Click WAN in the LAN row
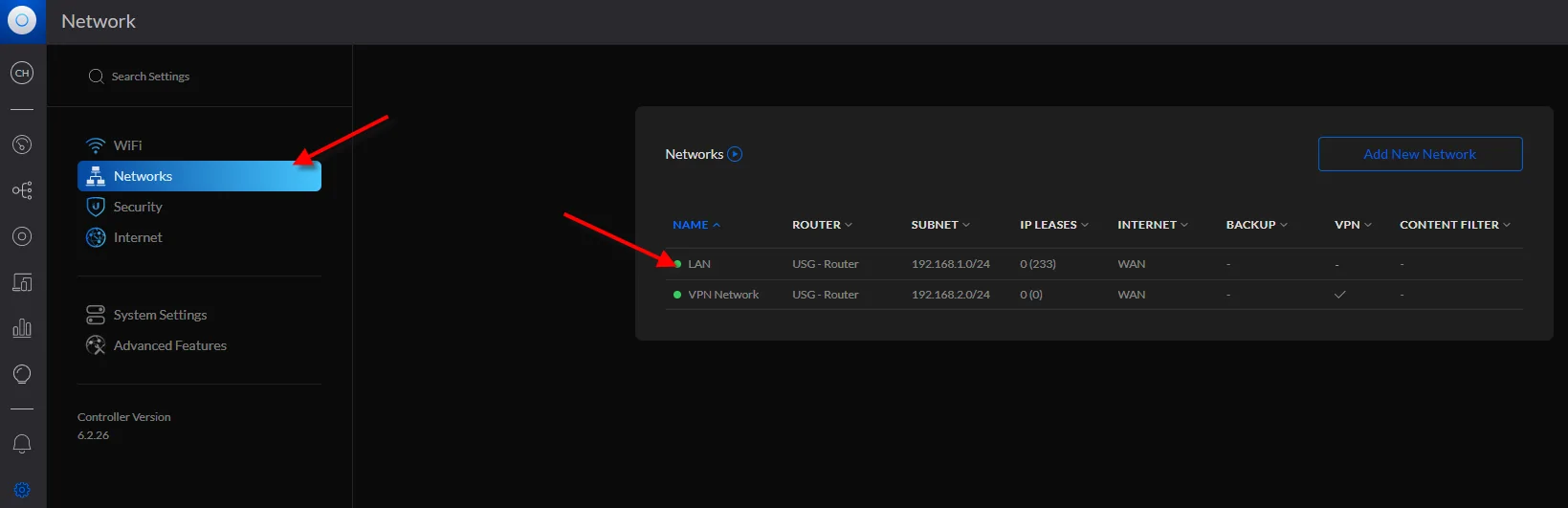1568x508 pixels. click(1132, 264)
